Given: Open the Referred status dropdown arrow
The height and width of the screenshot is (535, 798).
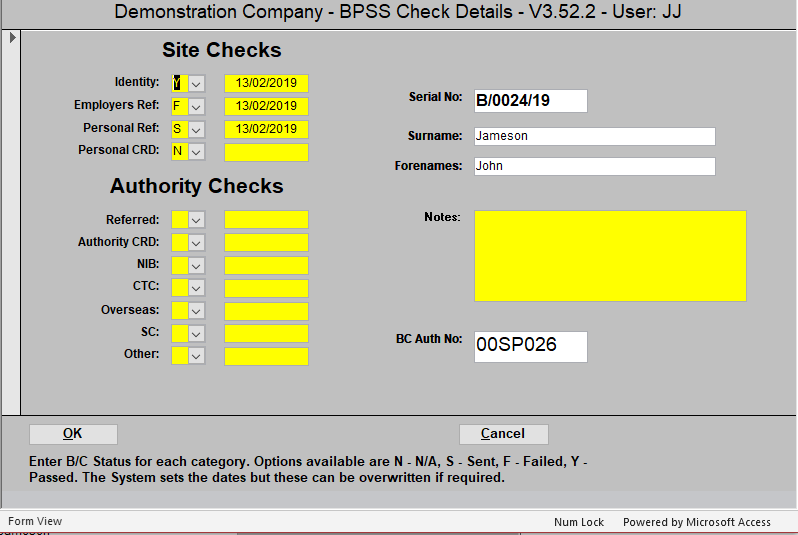Looking at the screenshot, I should pos(197,219).
